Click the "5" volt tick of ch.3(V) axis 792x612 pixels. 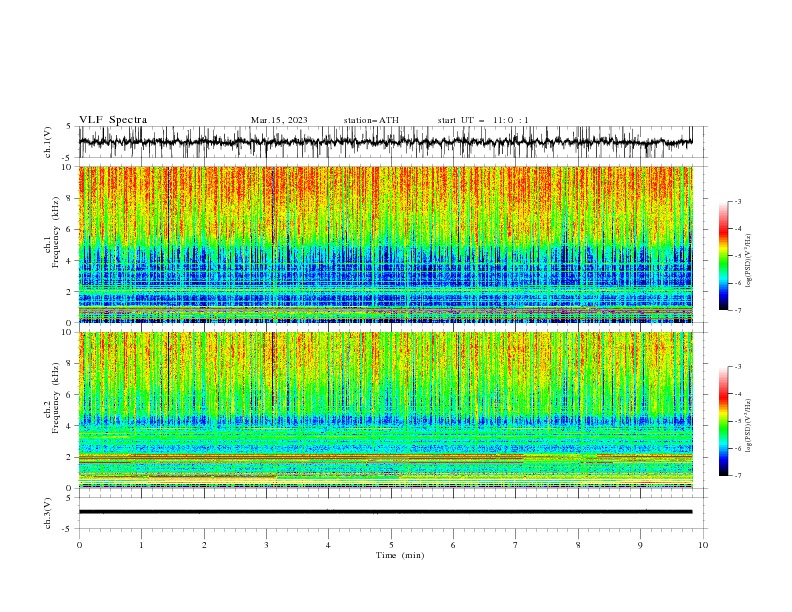click(x=71, y=498)
